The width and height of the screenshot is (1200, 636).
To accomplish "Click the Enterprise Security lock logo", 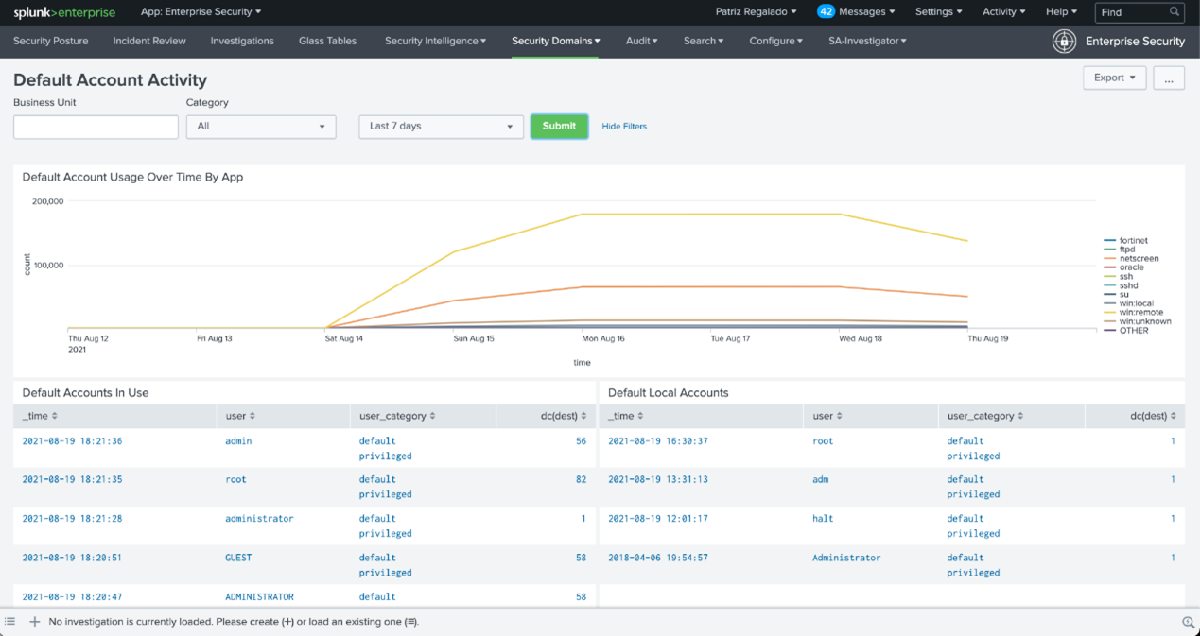I will point(1063,41).
